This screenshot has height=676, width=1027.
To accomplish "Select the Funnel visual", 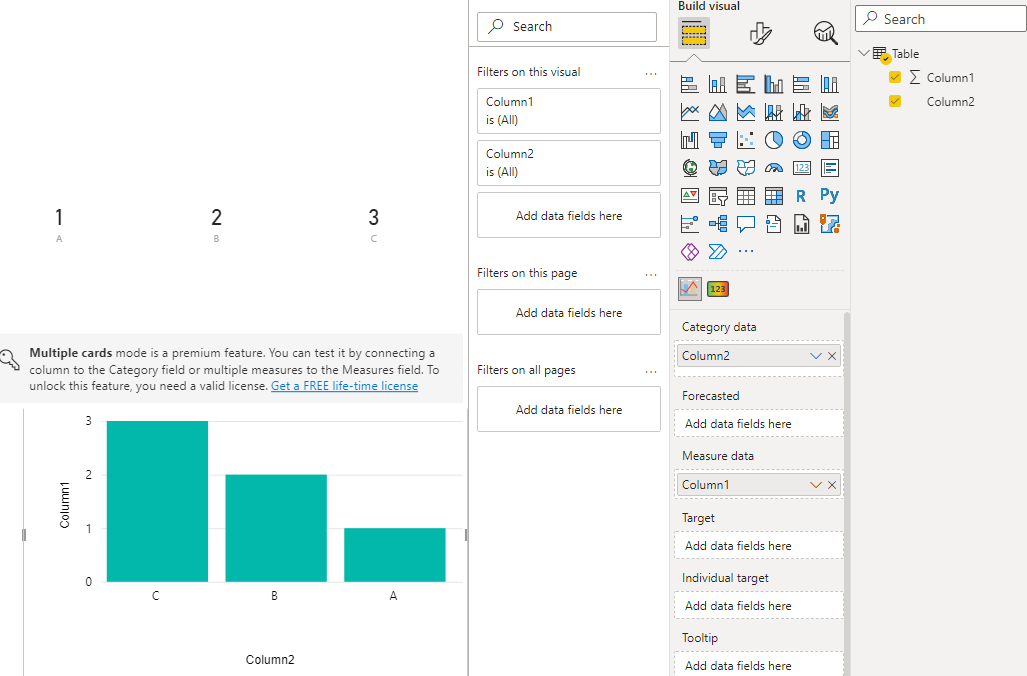I will click(x=718, y=140).
